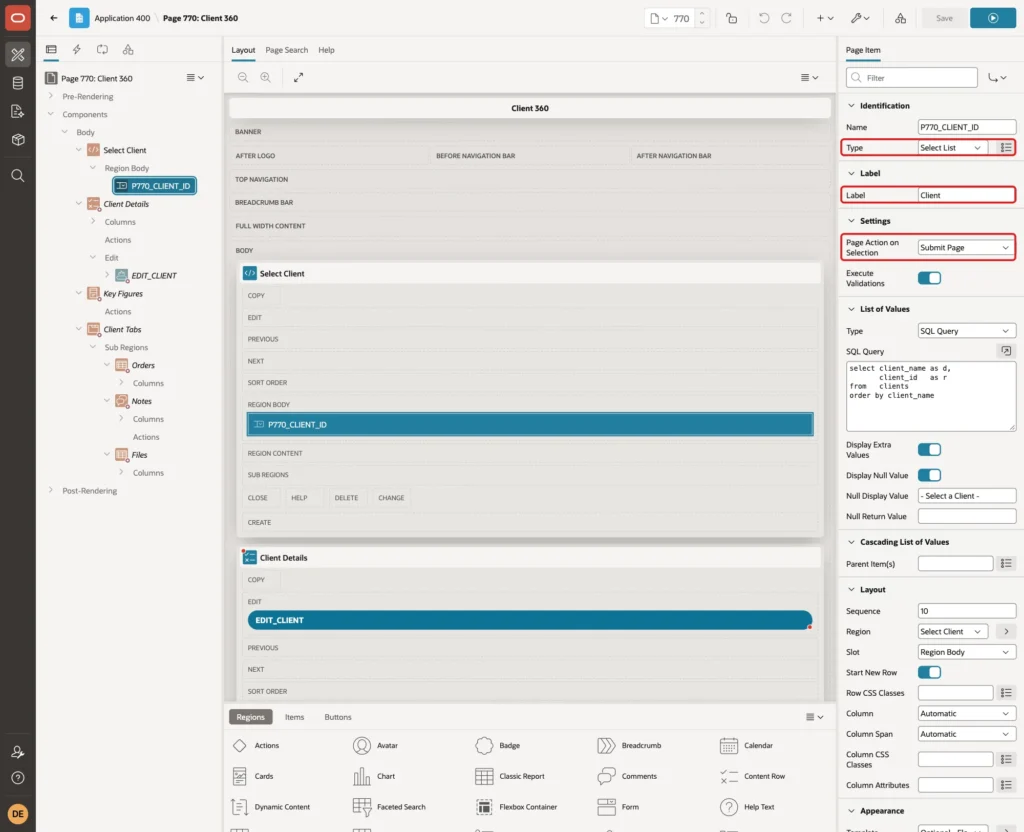
Task: Toggle Display Extra Values switch
Action: 929,449
